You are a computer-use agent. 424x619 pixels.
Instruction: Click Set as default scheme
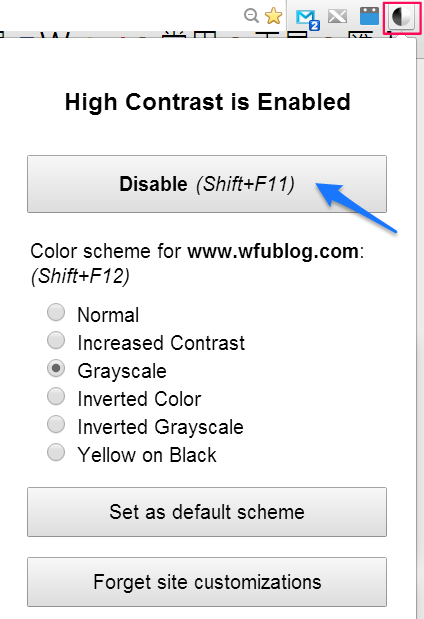point(207,512)
